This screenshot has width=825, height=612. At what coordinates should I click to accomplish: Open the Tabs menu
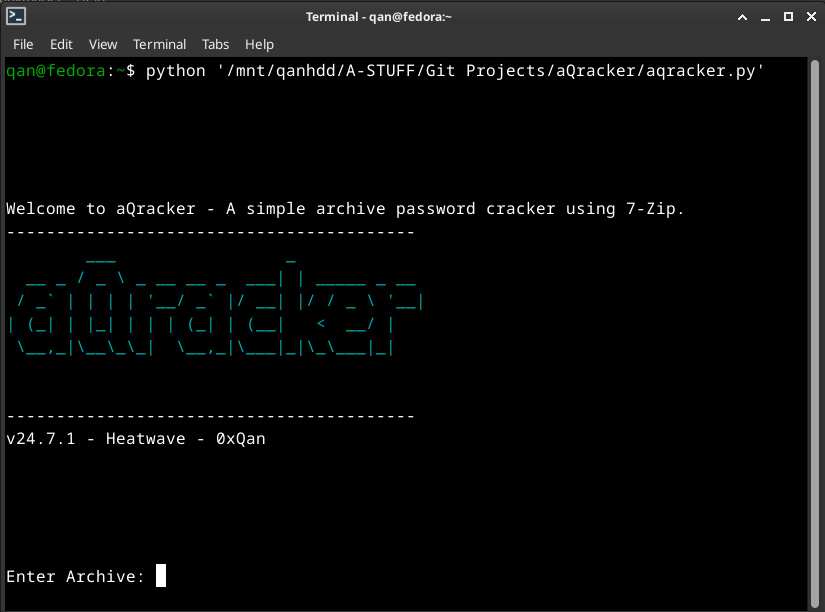coord(215,45)
